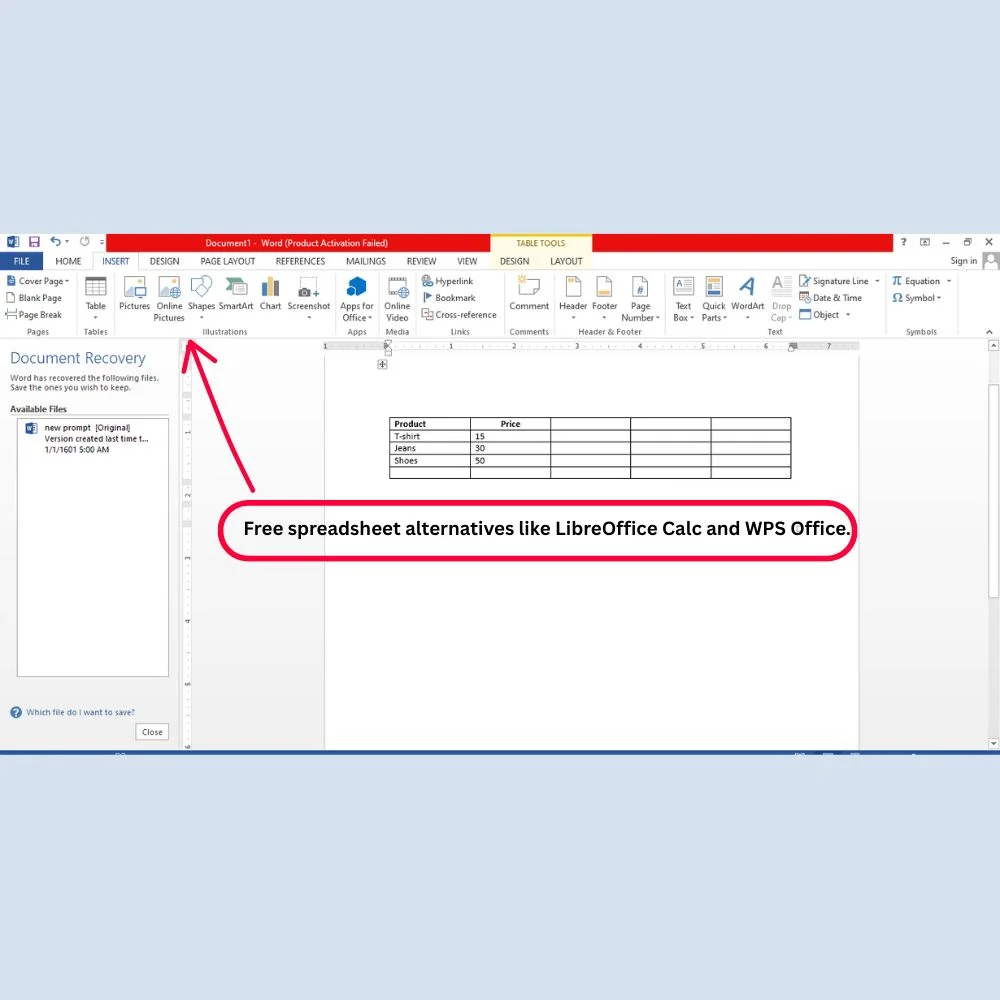Insert a Chart

pos(270,294)
